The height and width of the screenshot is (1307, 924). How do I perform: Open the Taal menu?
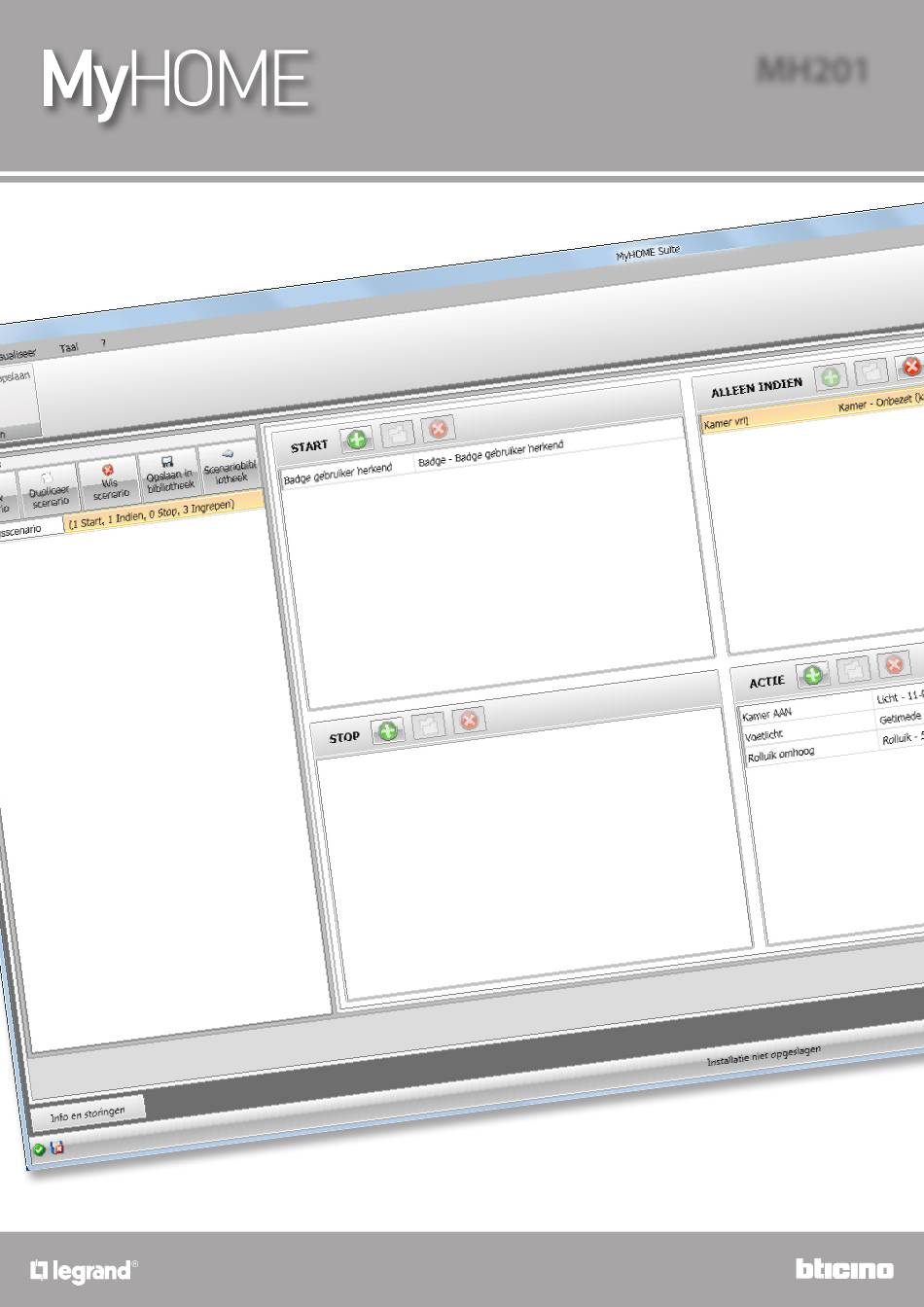pos(69,348)
